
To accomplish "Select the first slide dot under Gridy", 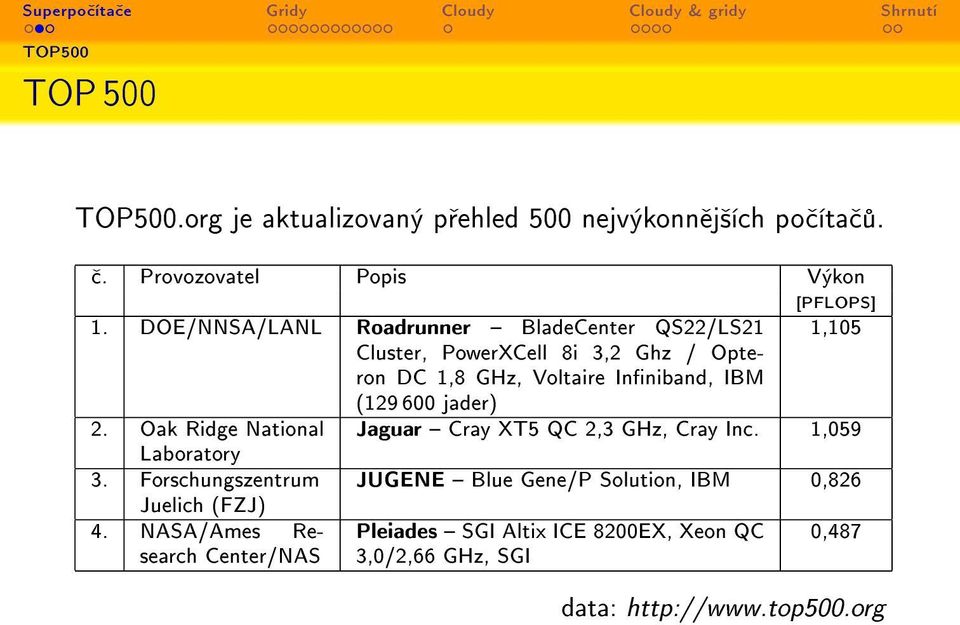I will [x=272, y=29].
